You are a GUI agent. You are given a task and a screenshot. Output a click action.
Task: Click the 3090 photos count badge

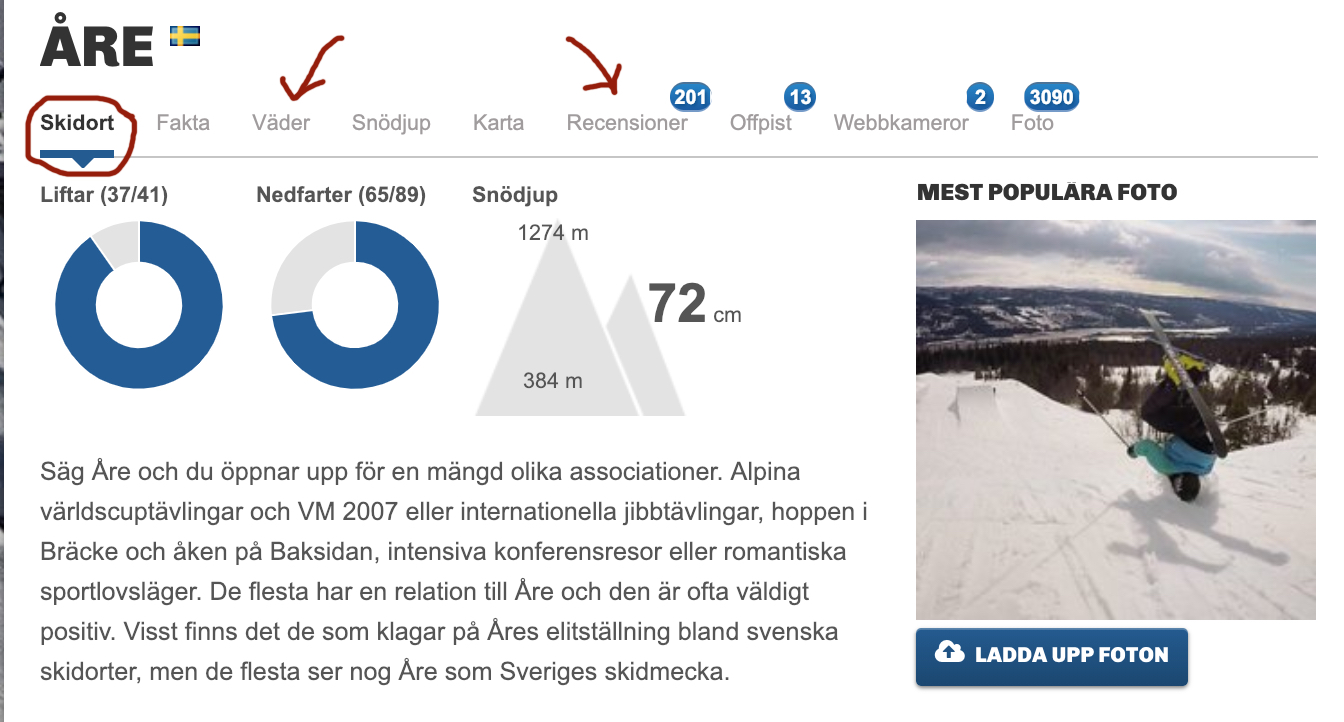(1051, 97)
